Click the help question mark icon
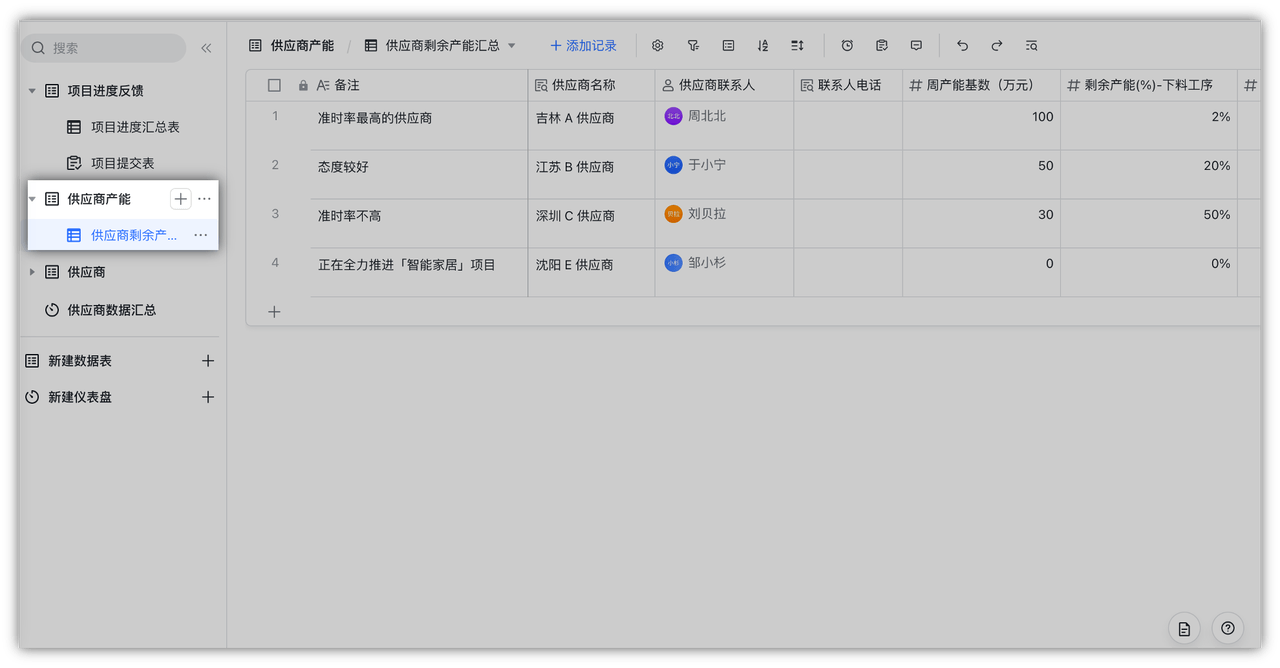This screenshot has width=1280, height=668. 1227,628
